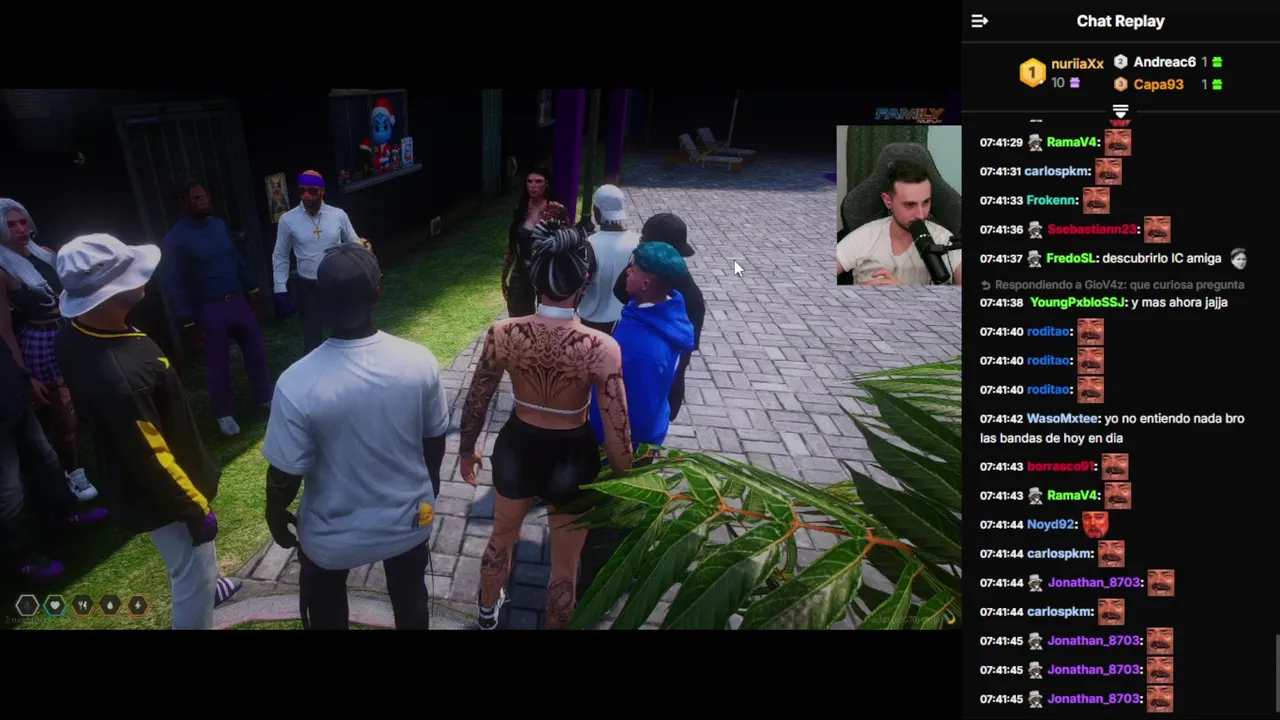Click the bronze rank-three badge by Capa93
This screenshot has width=1280, height=720.
click(1120, 84)
